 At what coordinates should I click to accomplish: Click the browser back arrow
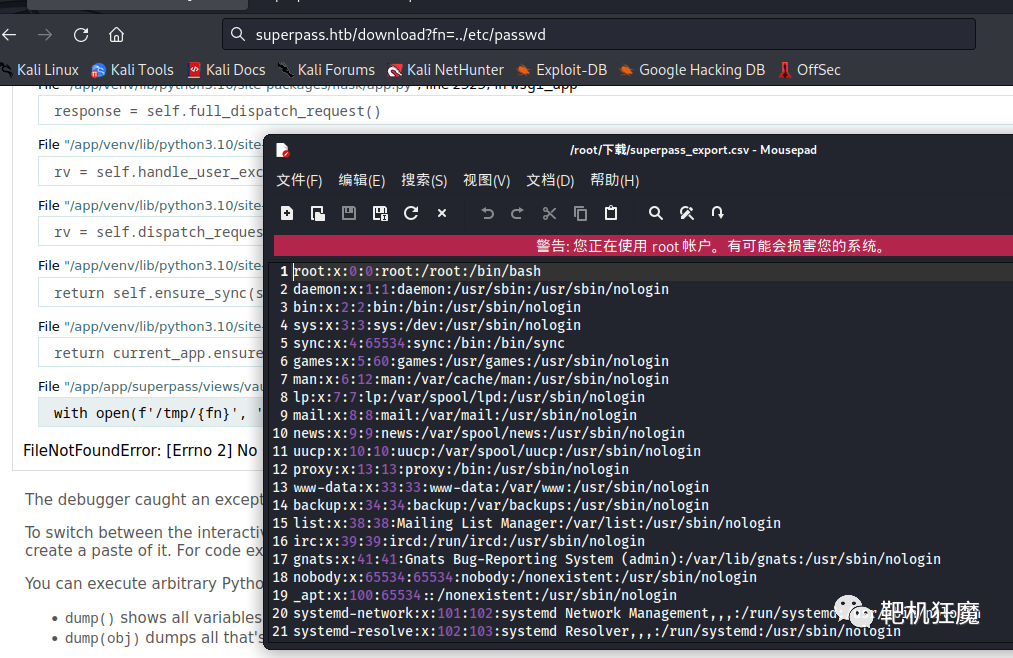[x=8, y=34]
